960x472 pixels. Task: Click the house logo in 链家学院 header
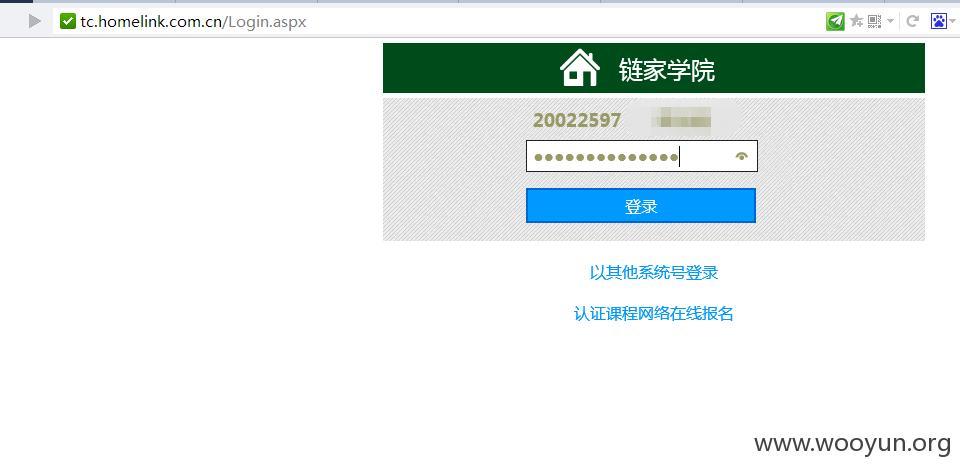tap(580, 68)
